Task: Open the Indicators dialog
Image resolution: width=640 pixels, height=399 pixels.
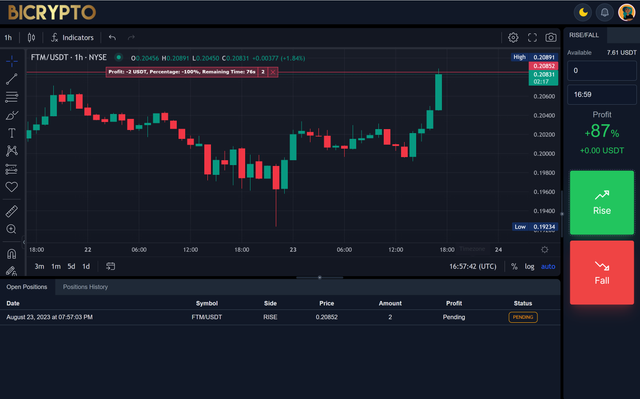Action: click(x=72, y=38)
